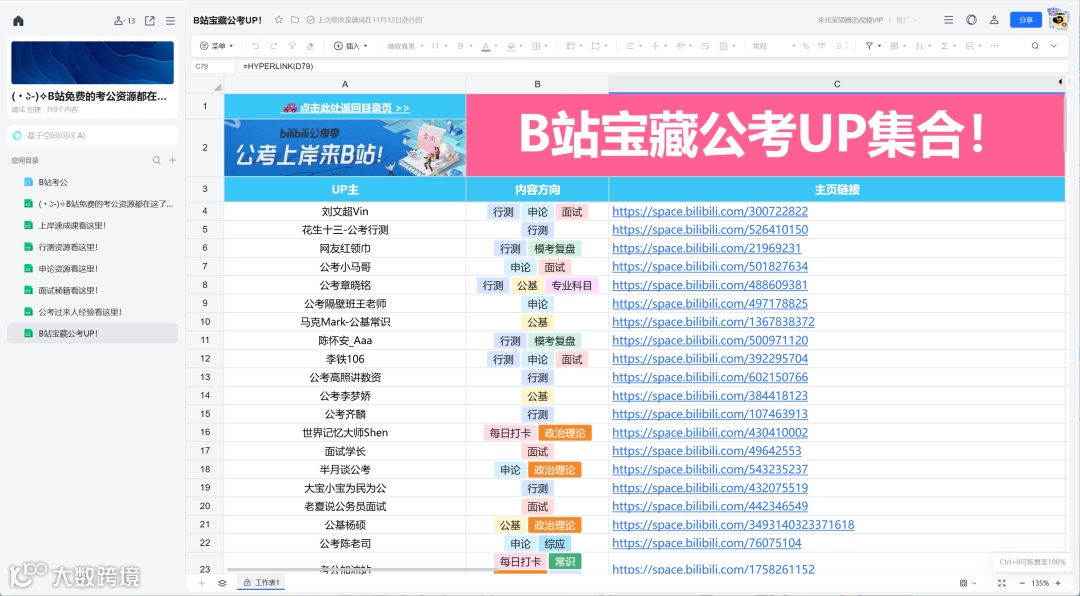
Task: Open number format dropdown 常规
Action: coord(773,46)
